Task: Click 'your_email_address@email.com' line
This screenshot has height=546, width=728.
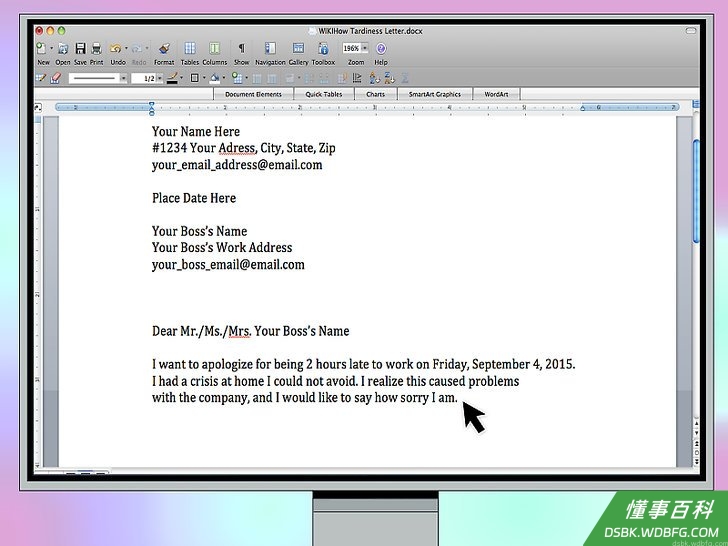Action: (x=237, y=165)
